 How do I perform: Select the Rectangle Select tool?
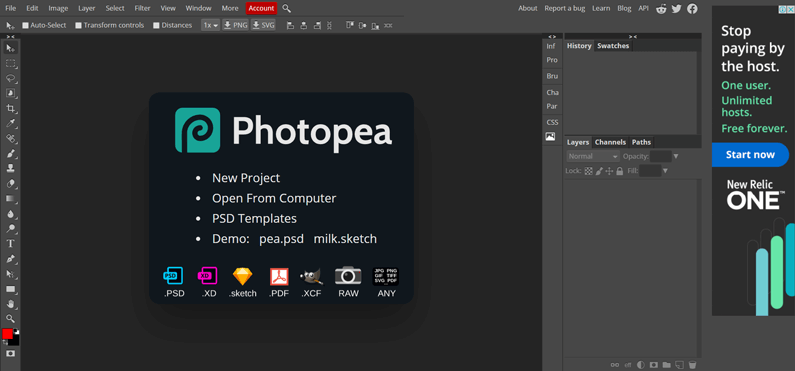pyautogui.click(x=10, y=63)
